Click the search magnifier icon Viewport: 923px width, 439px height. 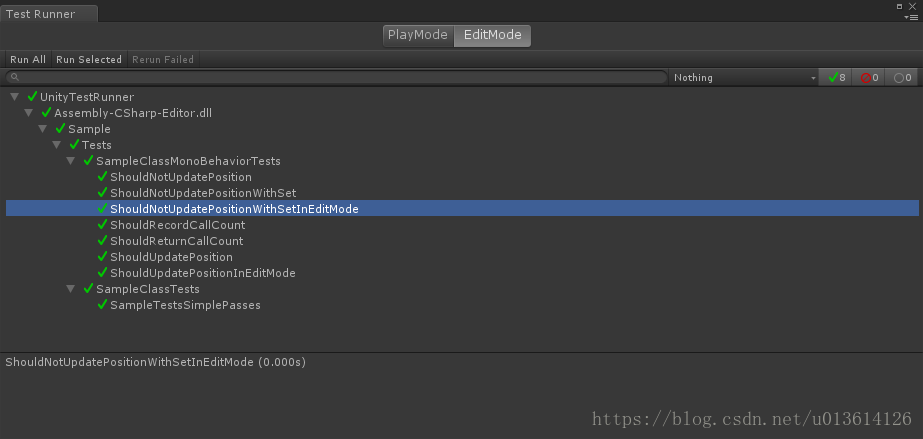pyautogui.click(x=15, y=77)
